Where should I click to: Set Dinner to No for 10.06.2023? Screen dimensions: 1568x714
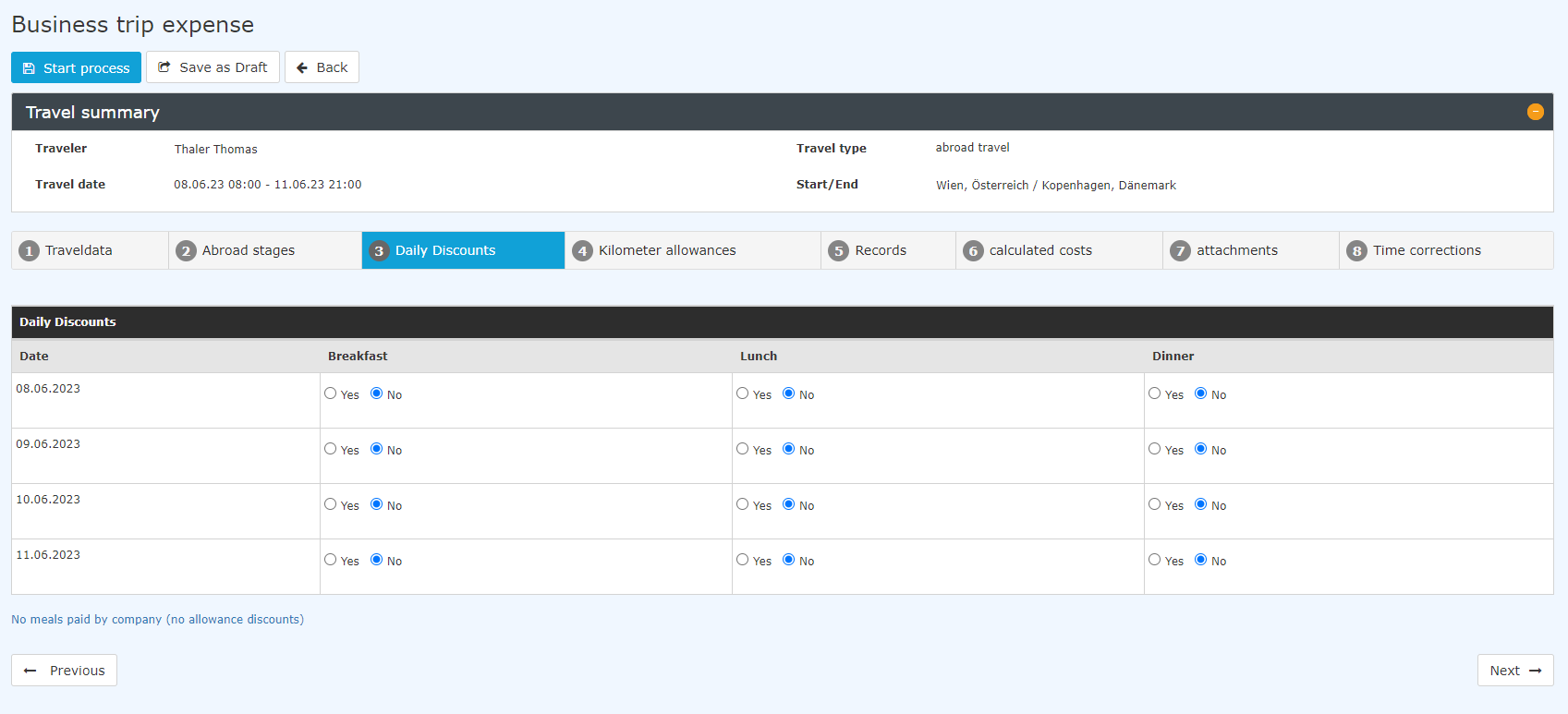1201,504
